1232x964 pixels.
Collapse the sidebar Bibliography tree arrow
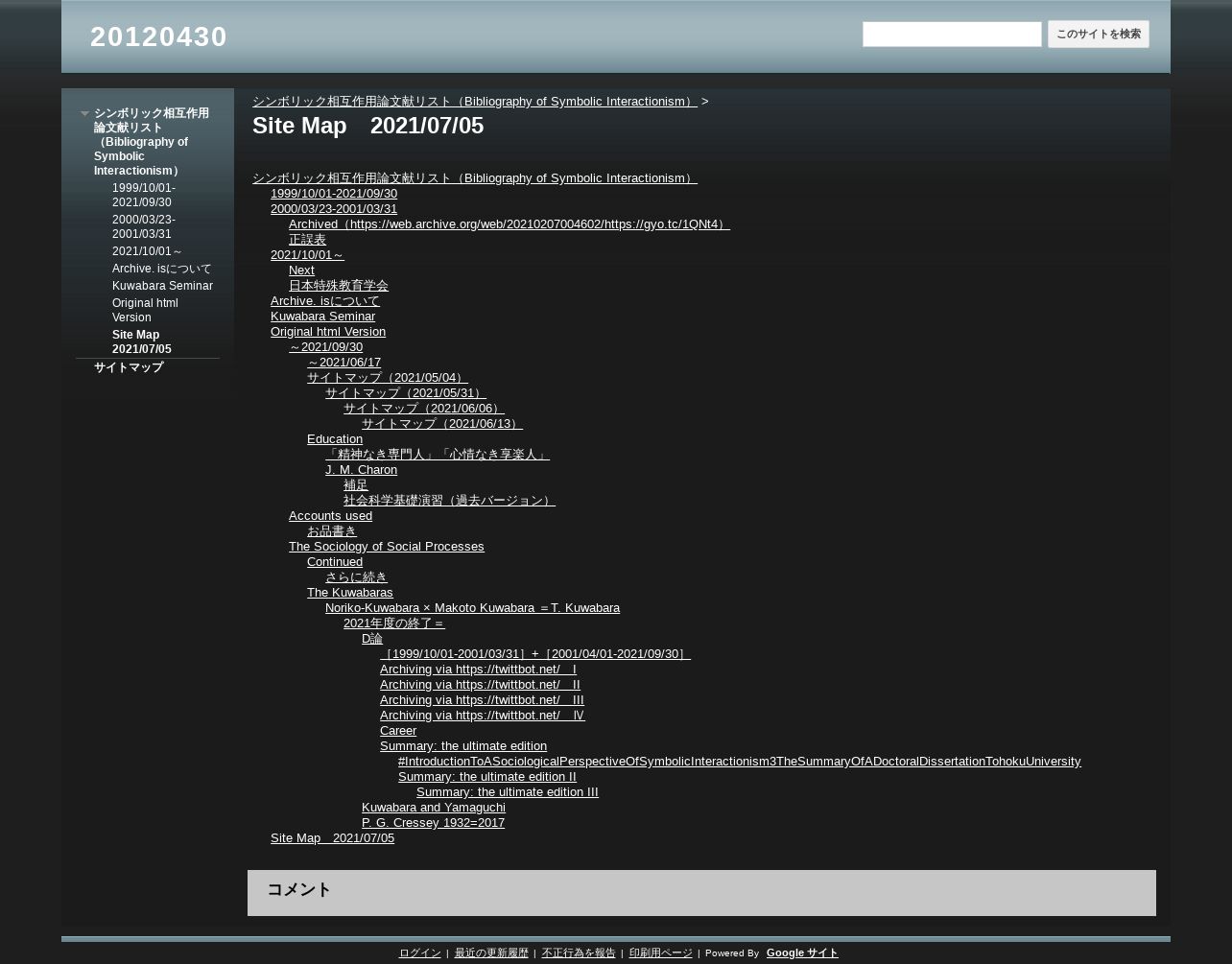click(x=84, y=114)
